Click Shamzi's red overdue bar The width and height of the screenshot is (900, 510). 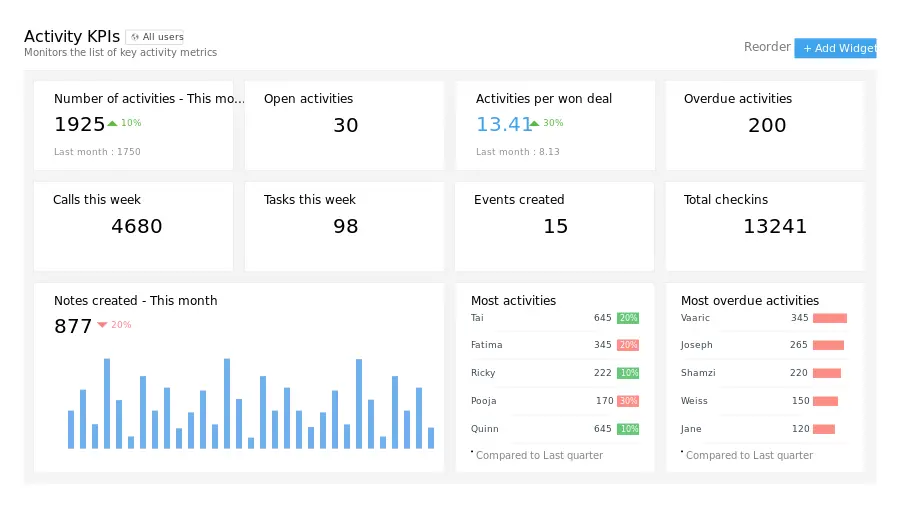(827, 373)
